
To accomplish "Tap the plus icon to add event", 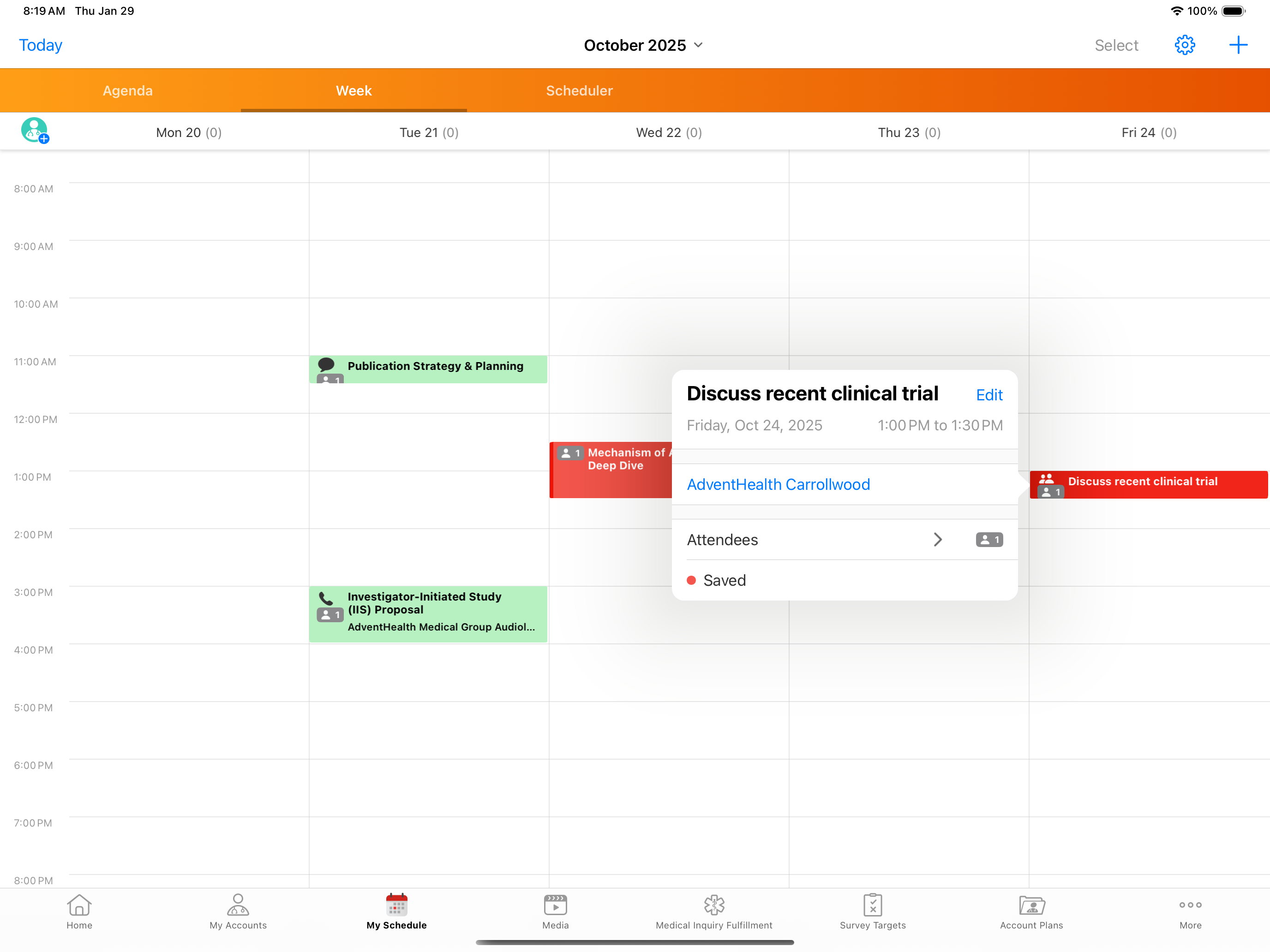I will [x=1238, y=45].
